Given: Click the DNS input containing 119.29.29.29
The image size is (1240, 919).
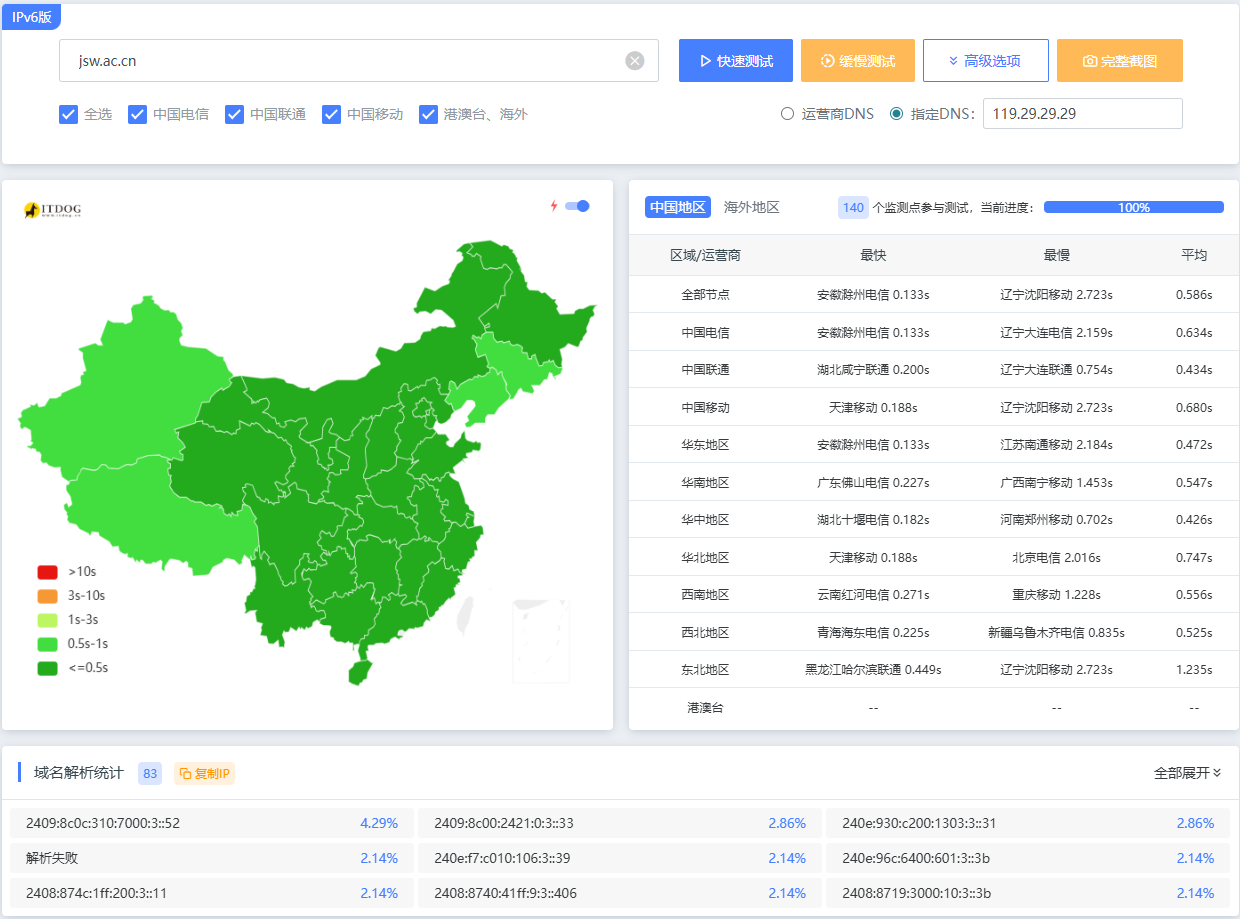Looking at the screenshot, I should click(1082, 113).
